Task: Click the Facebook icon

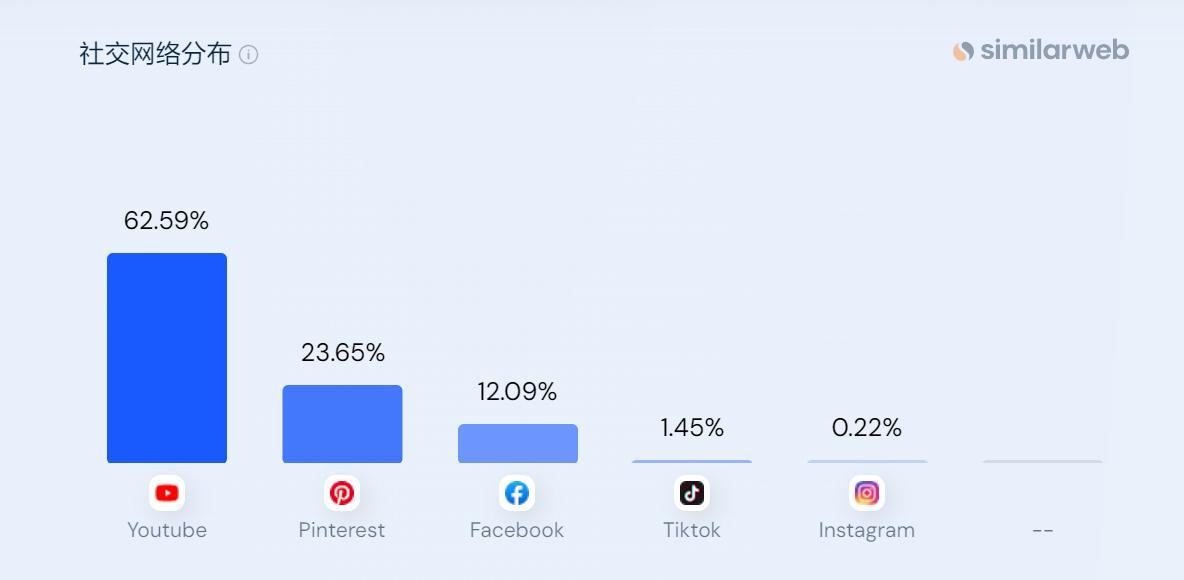Action: pyautogui.click(x=517, y=493)
